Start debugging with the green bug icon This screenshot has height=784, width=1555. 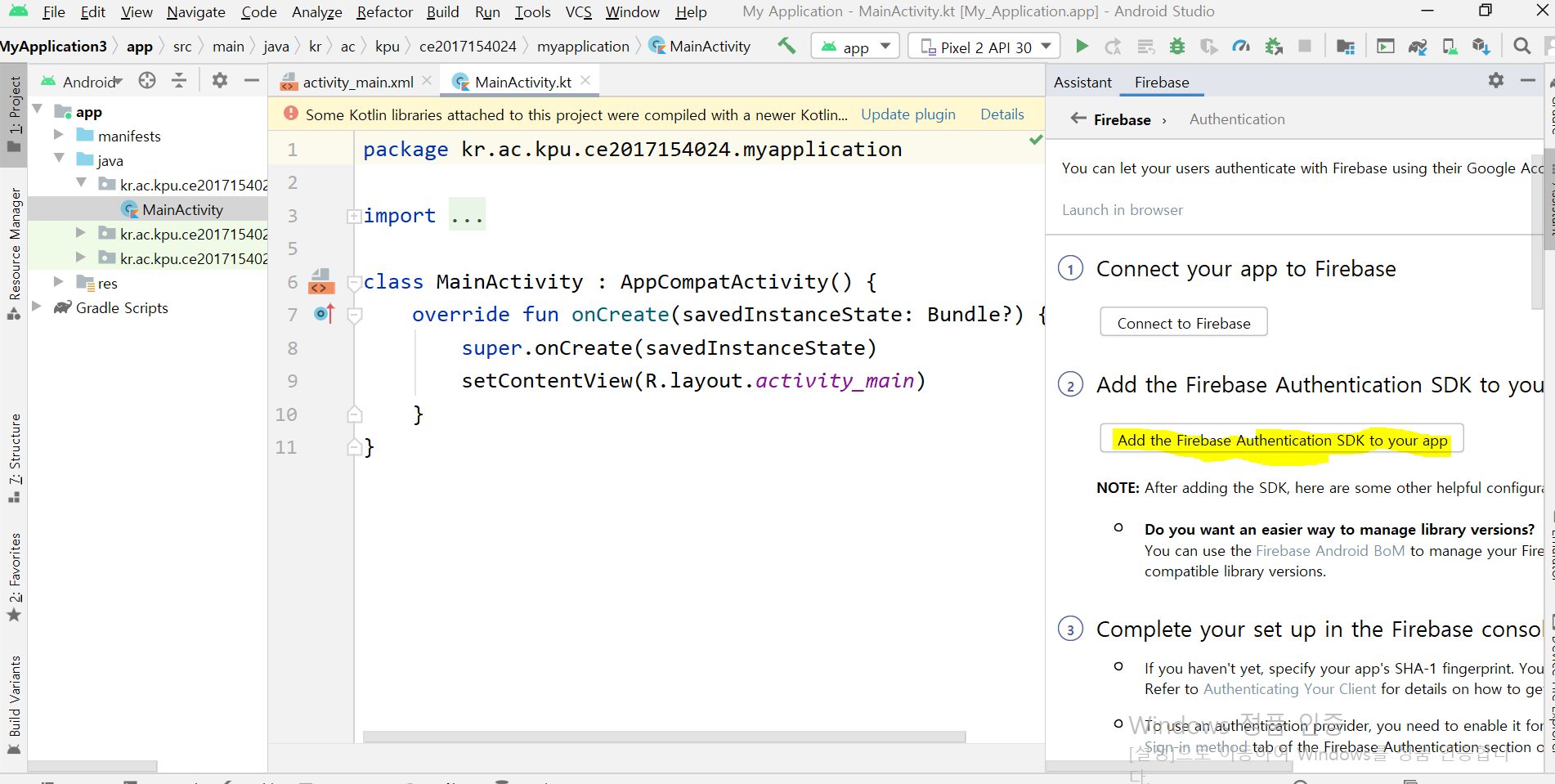tap(1177, 47)
